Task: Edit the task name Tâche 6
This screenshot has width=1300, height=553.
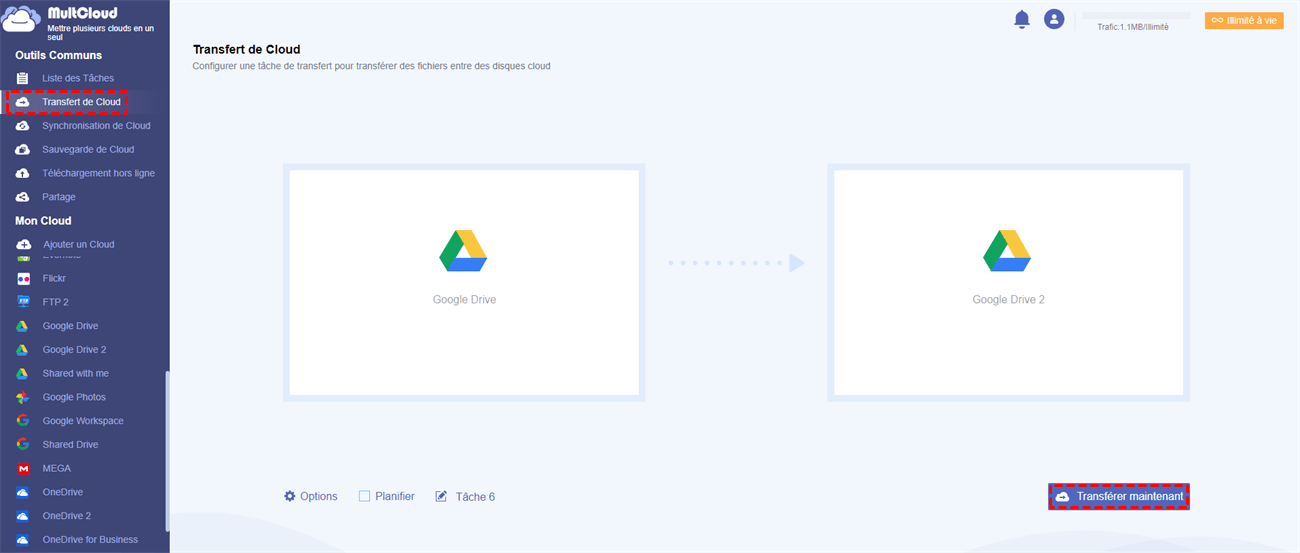Action: point(475,497)
